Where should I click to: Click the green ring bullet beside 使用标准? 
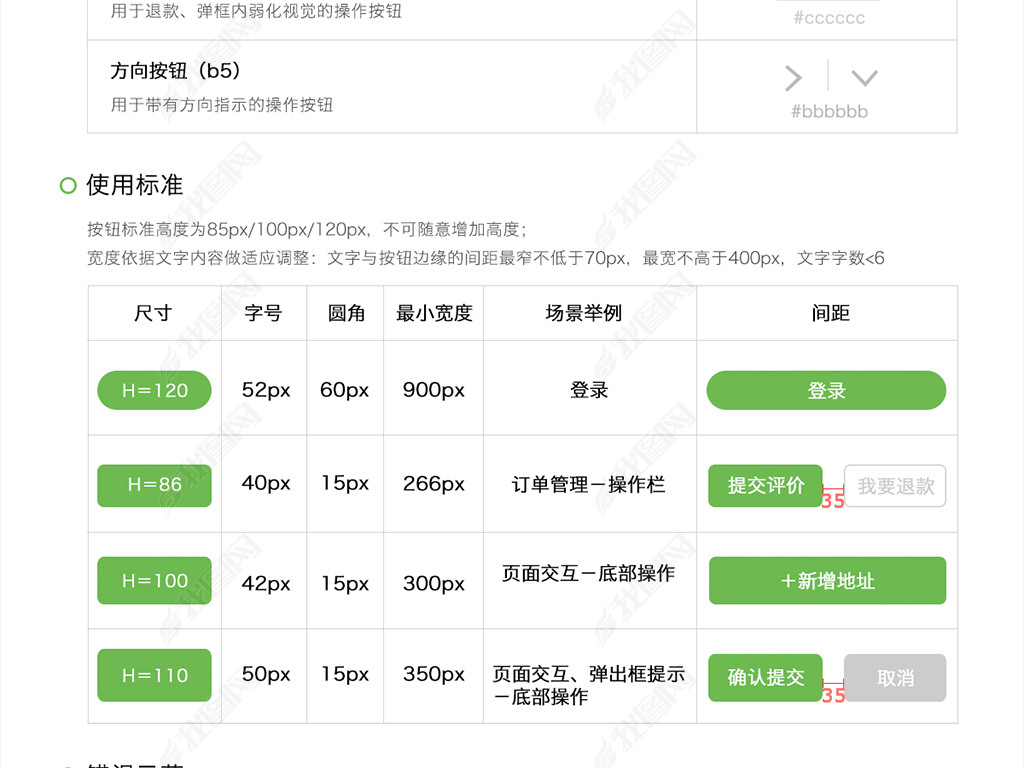[x=68, y=185]
